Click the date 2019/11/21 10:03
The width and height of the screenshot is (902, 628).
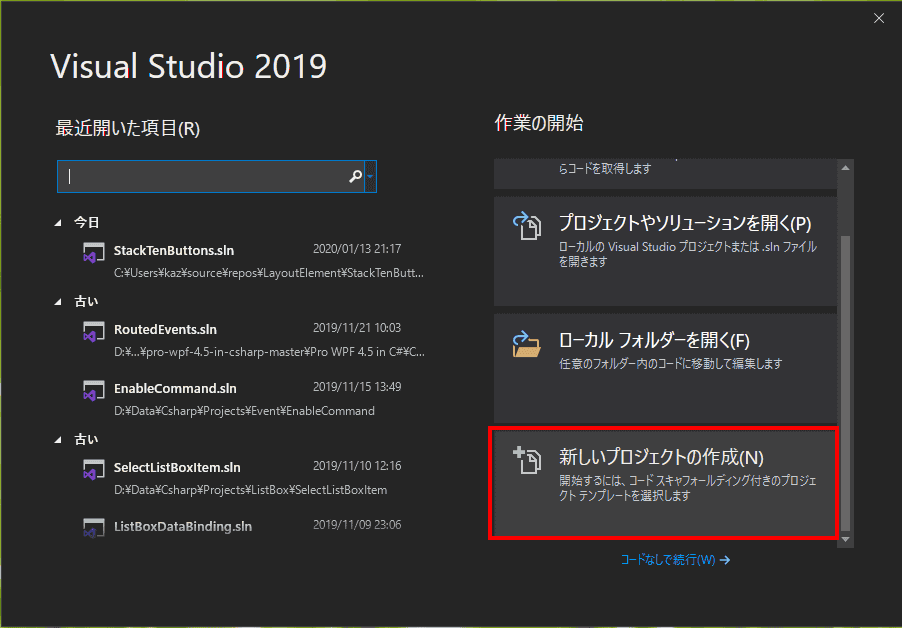[357, 328]
